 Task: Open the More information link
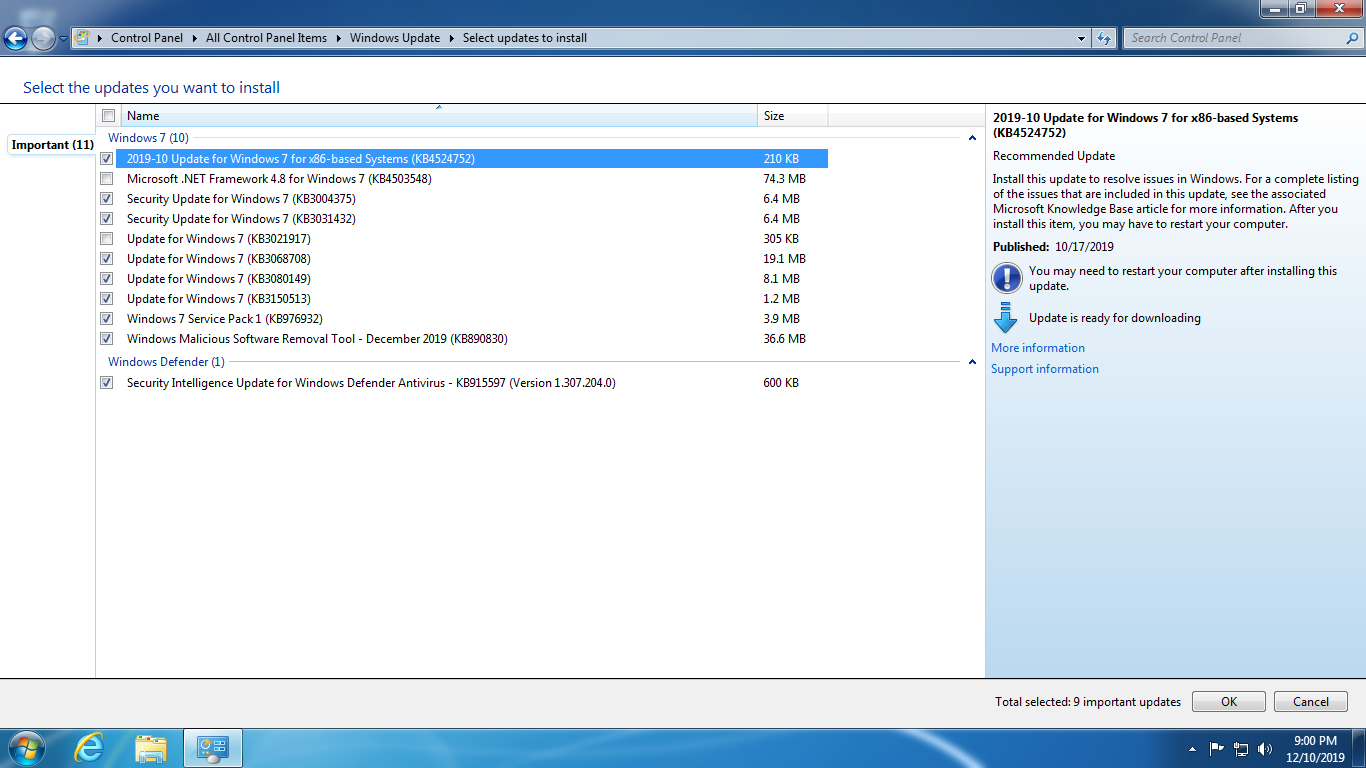(x=1038, y=348)
